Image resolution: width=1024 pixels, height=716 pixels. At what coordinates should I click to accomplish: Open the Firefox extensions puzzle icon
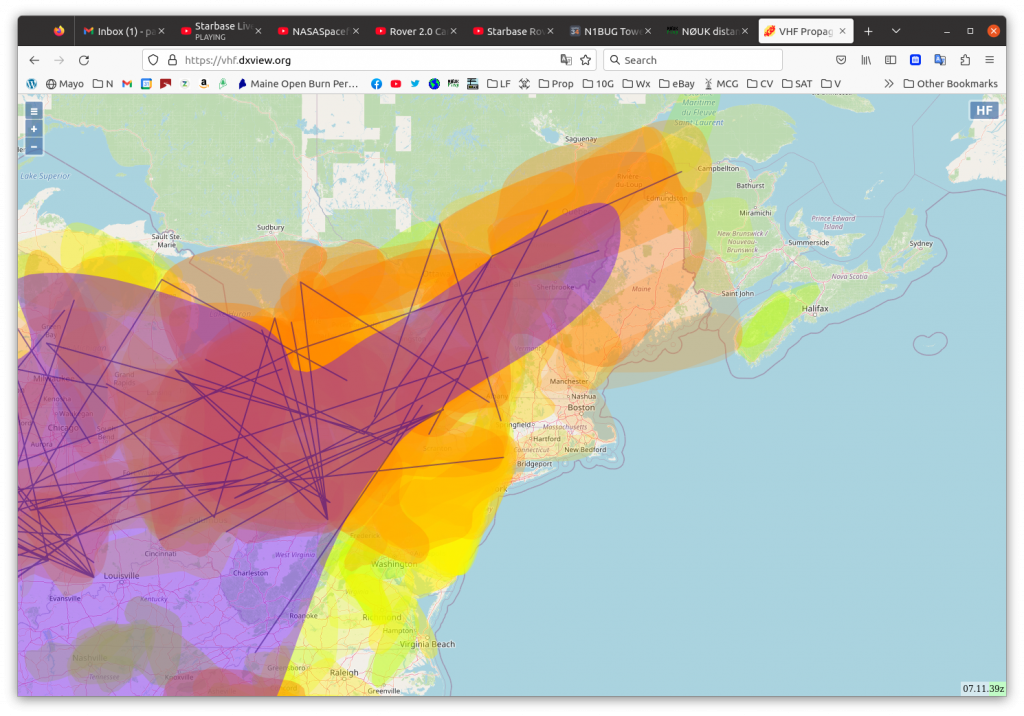pos(965,60)
